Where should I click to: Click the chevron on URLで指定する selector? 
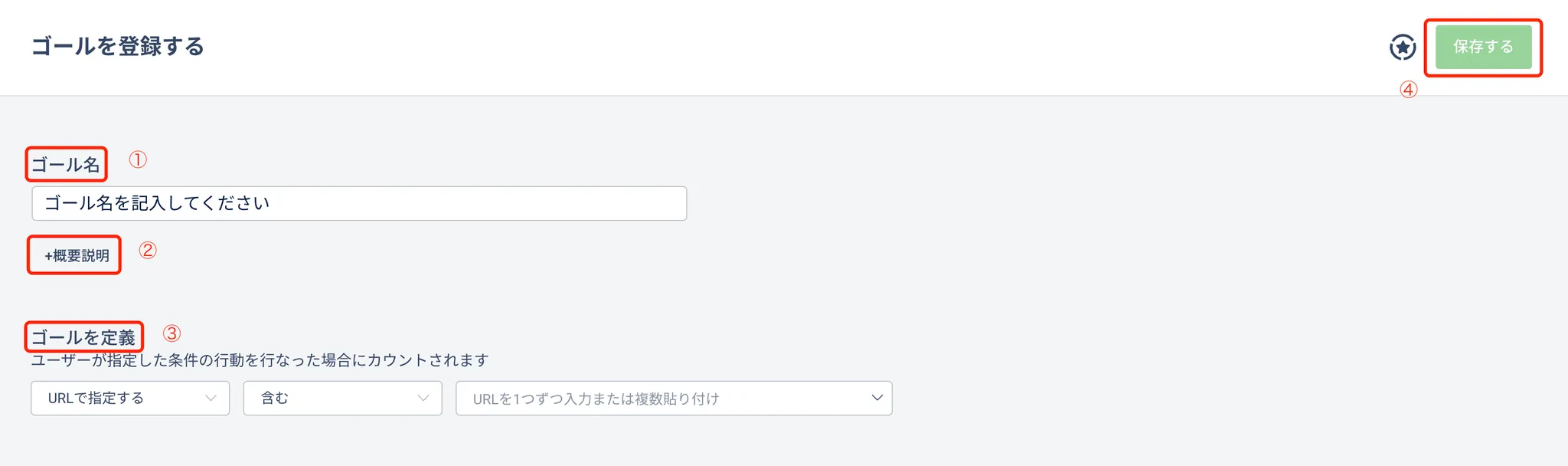click(211, 399)
